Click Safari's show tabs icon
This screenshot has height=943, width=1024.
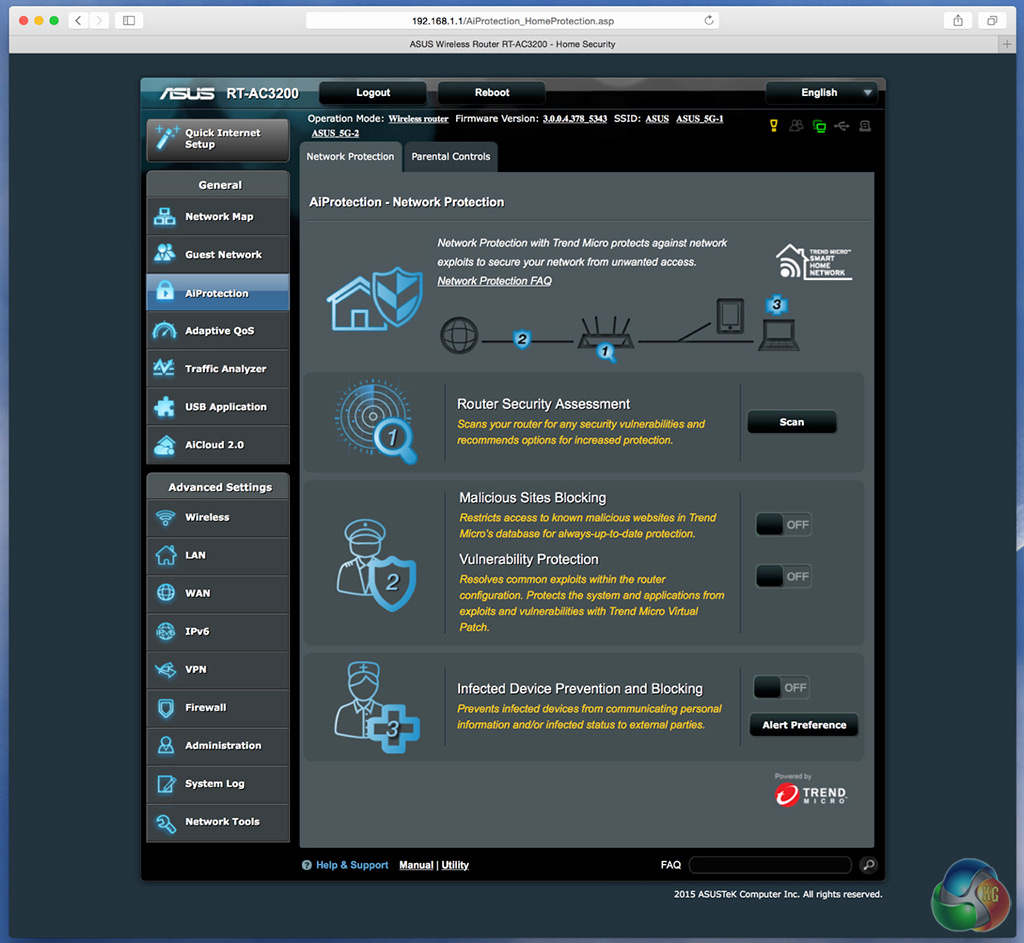(x=992, y=20)
